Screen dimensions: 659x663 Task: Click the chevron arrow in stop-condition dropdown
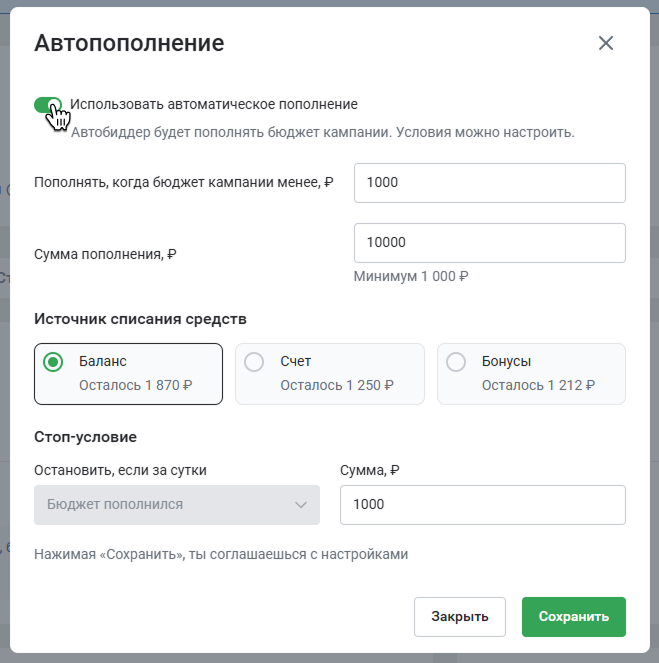(301, 505)
